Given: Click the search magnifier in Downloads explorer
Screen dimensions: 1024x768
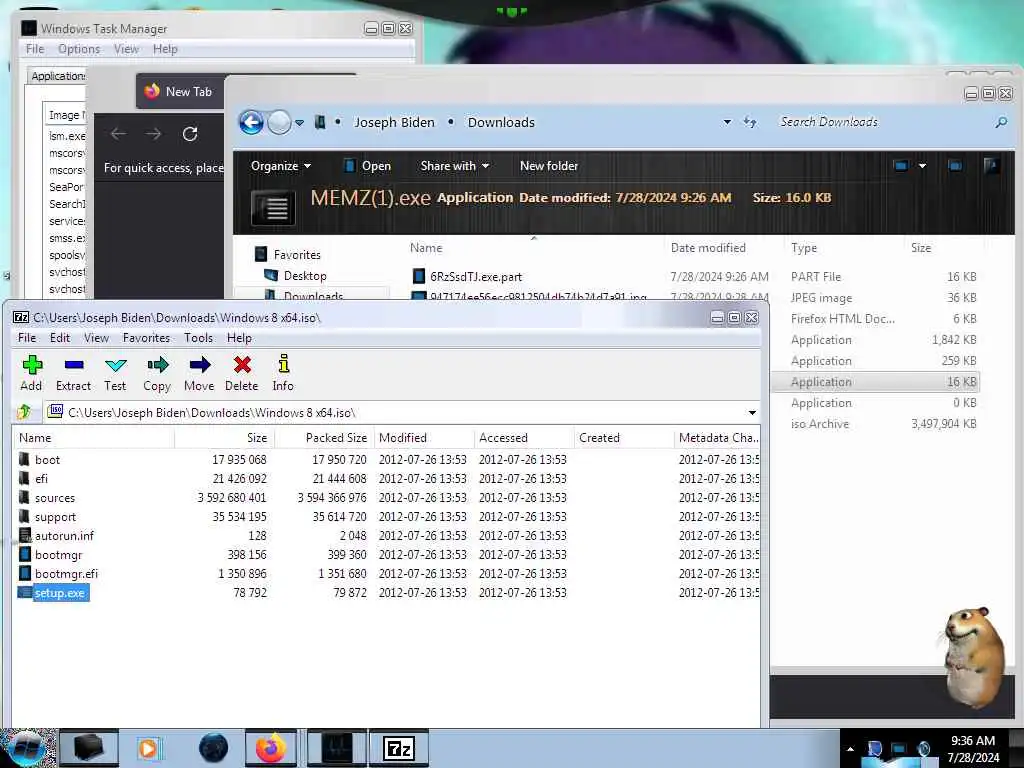Looking at the screenshot, I should click(1000, 122).
